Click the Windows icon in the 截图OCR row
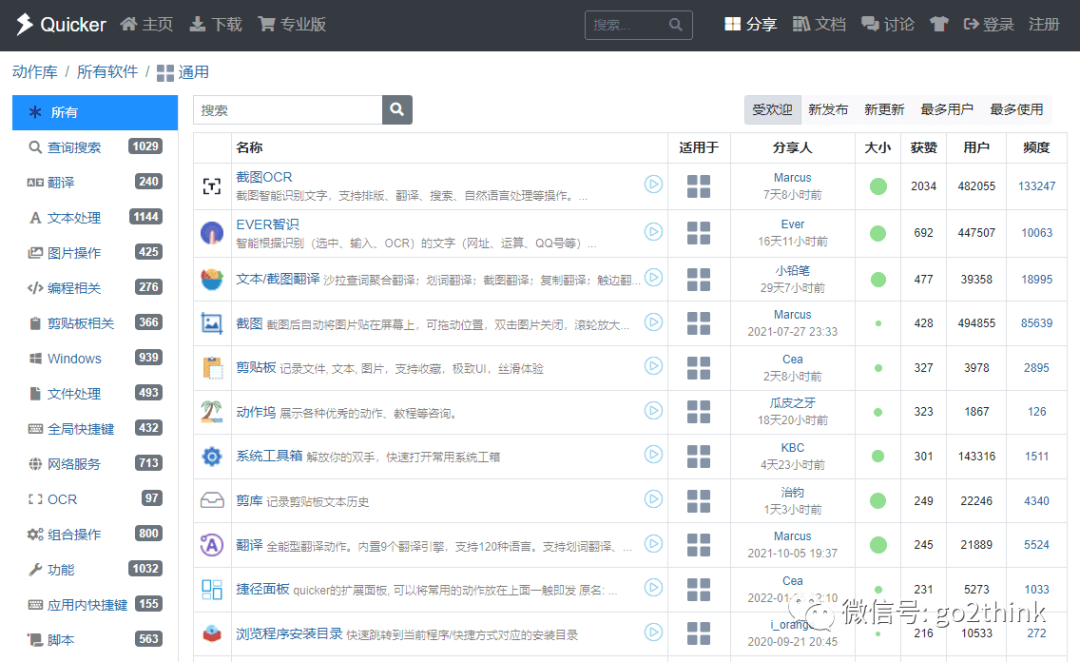This screenshot has height=662, width=1080. click(x=698, y=186)
